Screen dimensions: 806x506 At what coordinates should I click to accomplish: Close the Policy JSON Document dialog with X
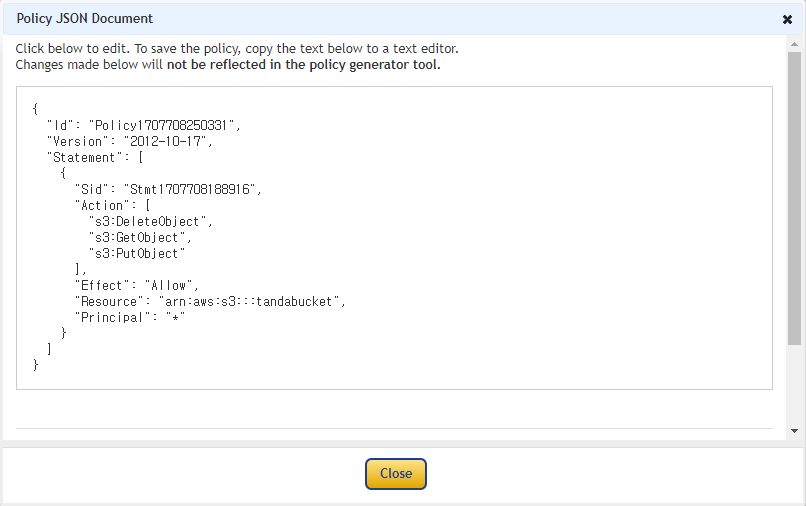click(787, 19)
